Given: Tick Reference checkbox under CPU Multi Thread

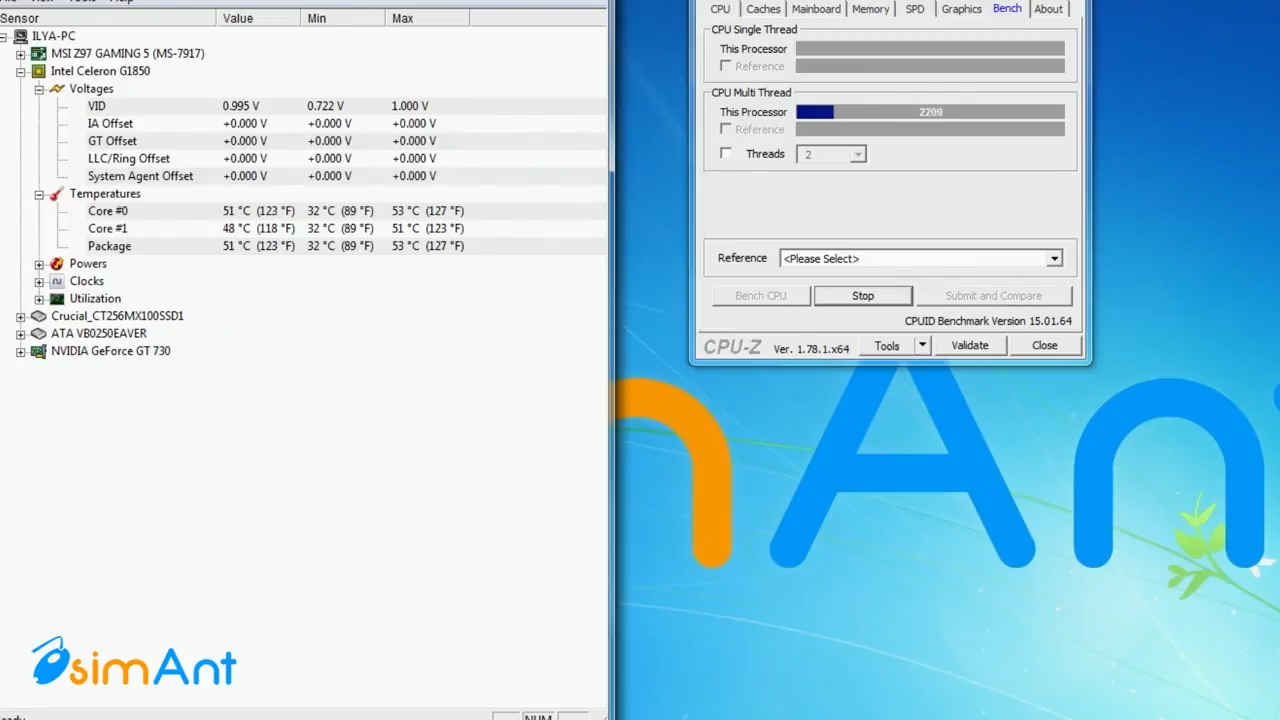Looking at the screenshot, I should tap(726, 129).
